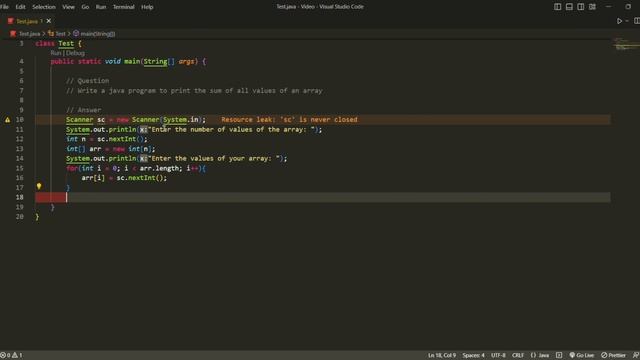Image resolution: width=640 pixels, height=360 pixels.
Task: Restore the VS Code window size
Action: click(628, 7)
